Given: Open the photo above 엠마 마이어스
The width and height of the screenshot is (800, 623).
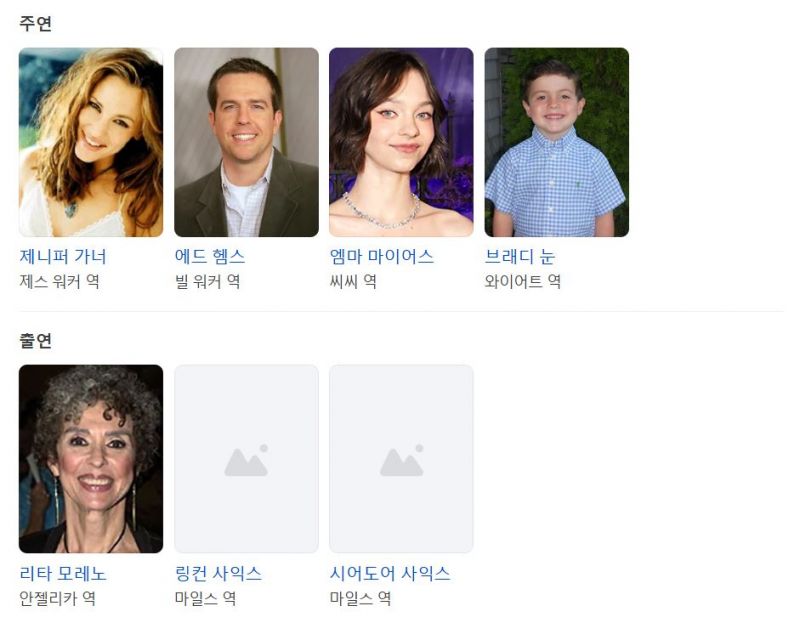Looking at the screenshot, I should point(402,142).
